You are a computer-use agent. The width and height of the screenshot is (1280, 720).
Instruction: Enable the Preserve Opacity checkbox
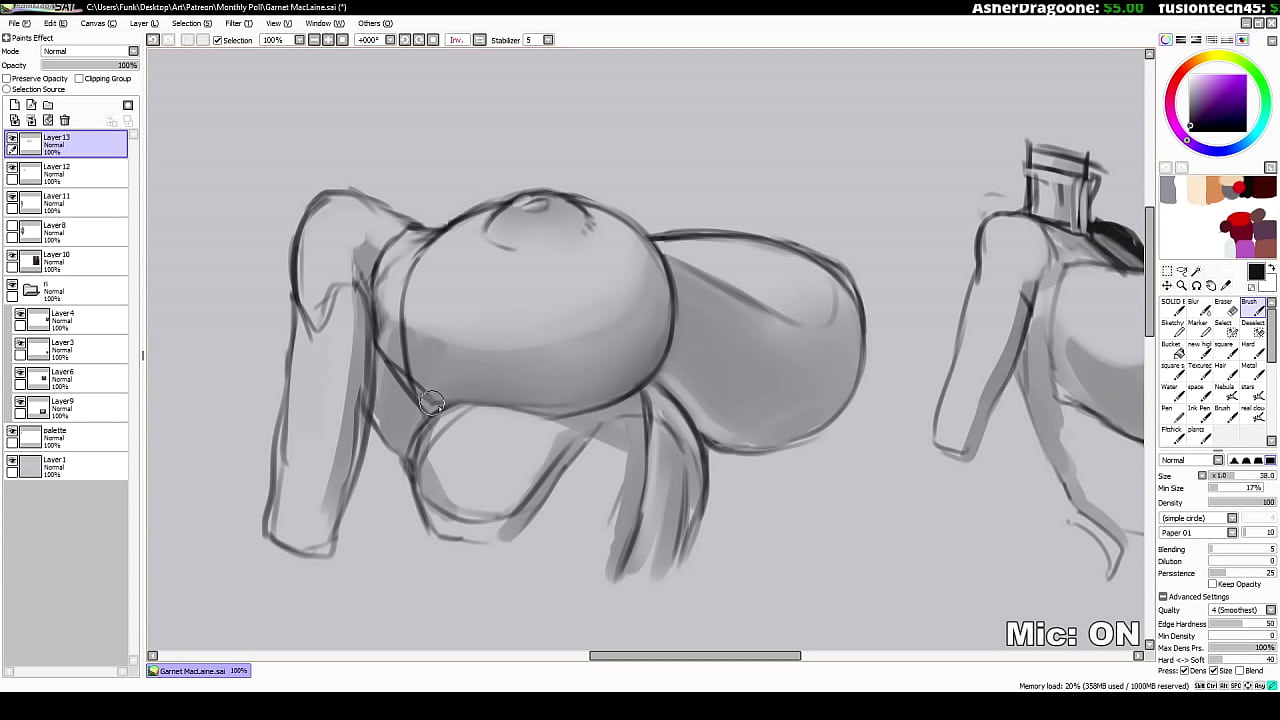[7, 78]
